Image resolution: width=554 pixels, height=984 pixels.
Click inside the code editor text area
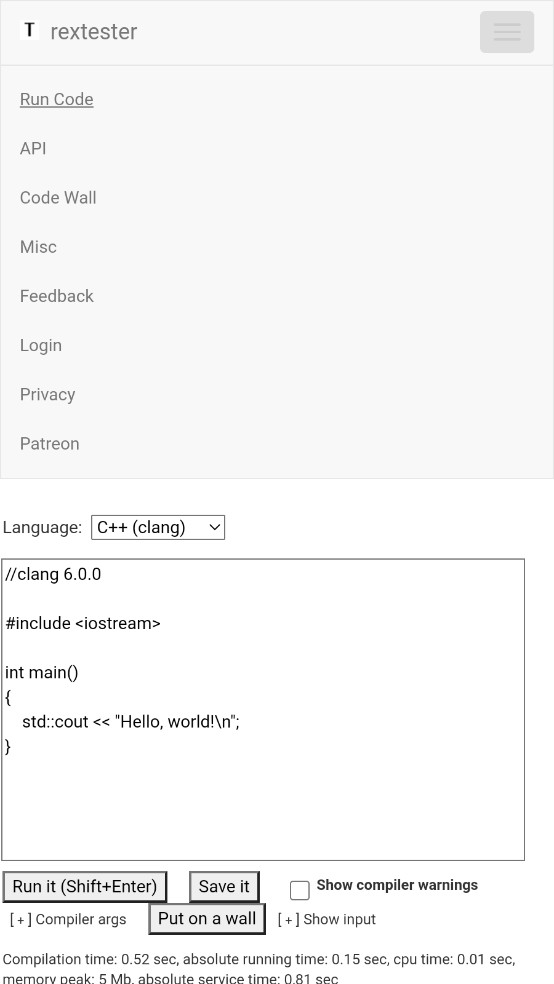(x=263, y=710)
